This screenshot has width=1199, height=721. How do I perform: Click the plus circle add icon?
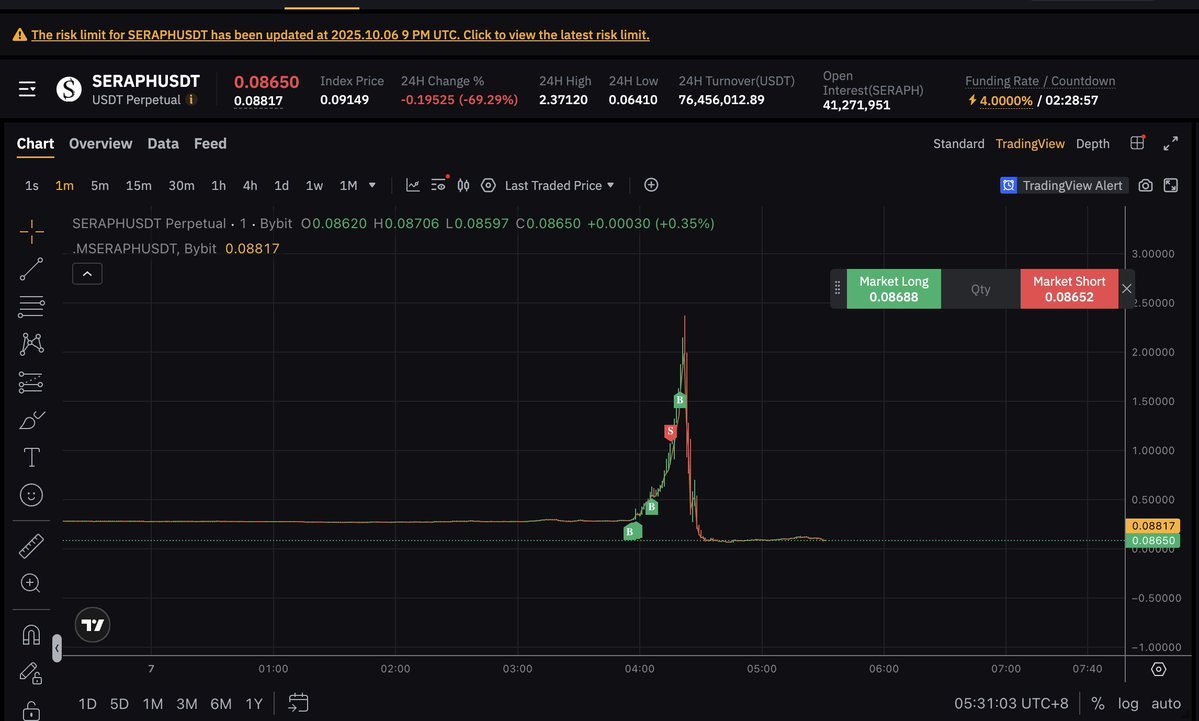651,185
